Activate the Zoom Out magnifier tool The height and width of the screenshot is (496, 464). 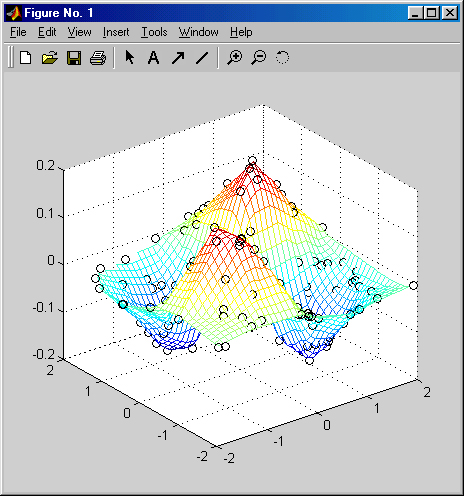(259, 58)
